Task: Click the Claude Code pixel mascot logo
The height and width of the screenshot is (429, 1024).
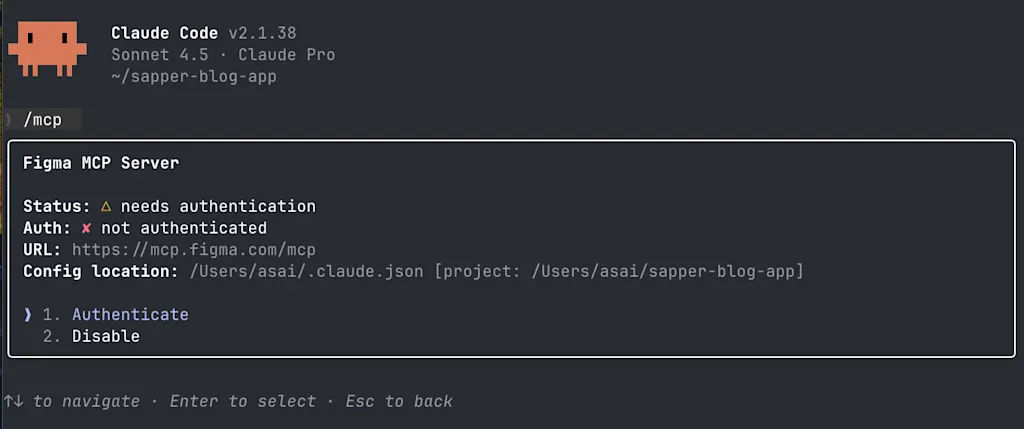Action: (47, 48)
